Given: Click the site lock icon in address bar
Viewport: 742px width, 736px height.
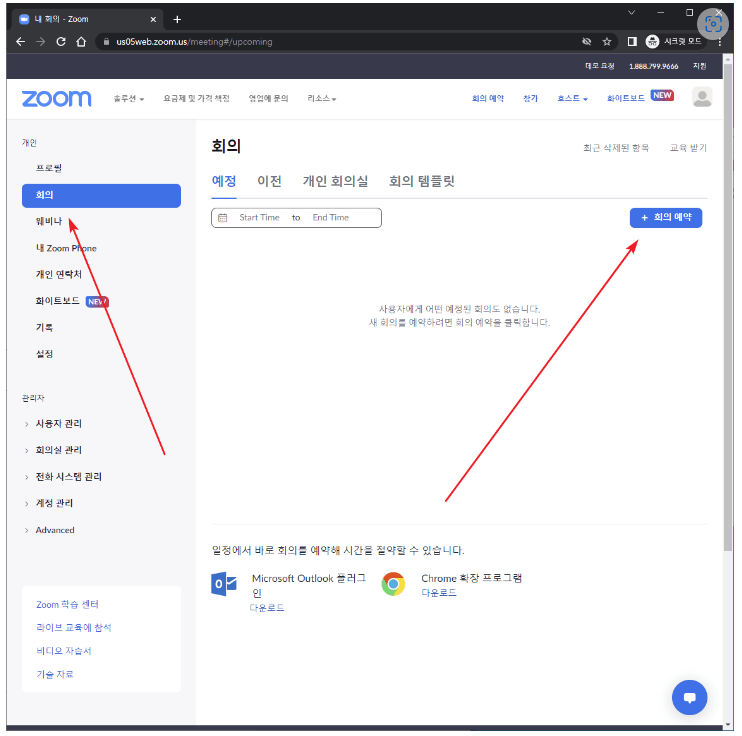Looking at the screenshot, I should pyautogui.click(x=106, y=42).
